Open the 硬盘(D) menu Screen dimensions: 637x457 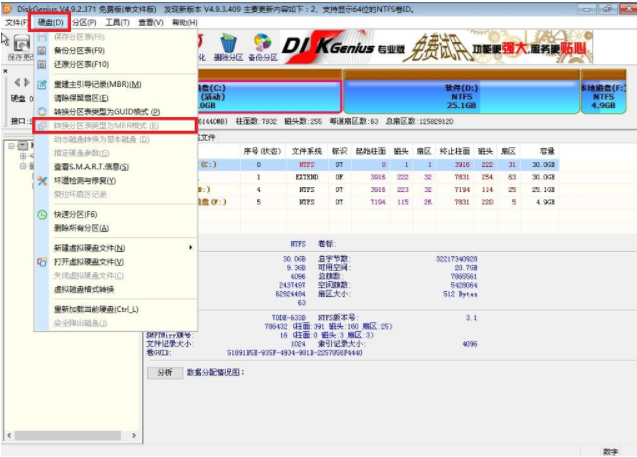pyautogui.click(x=50, y=22)
